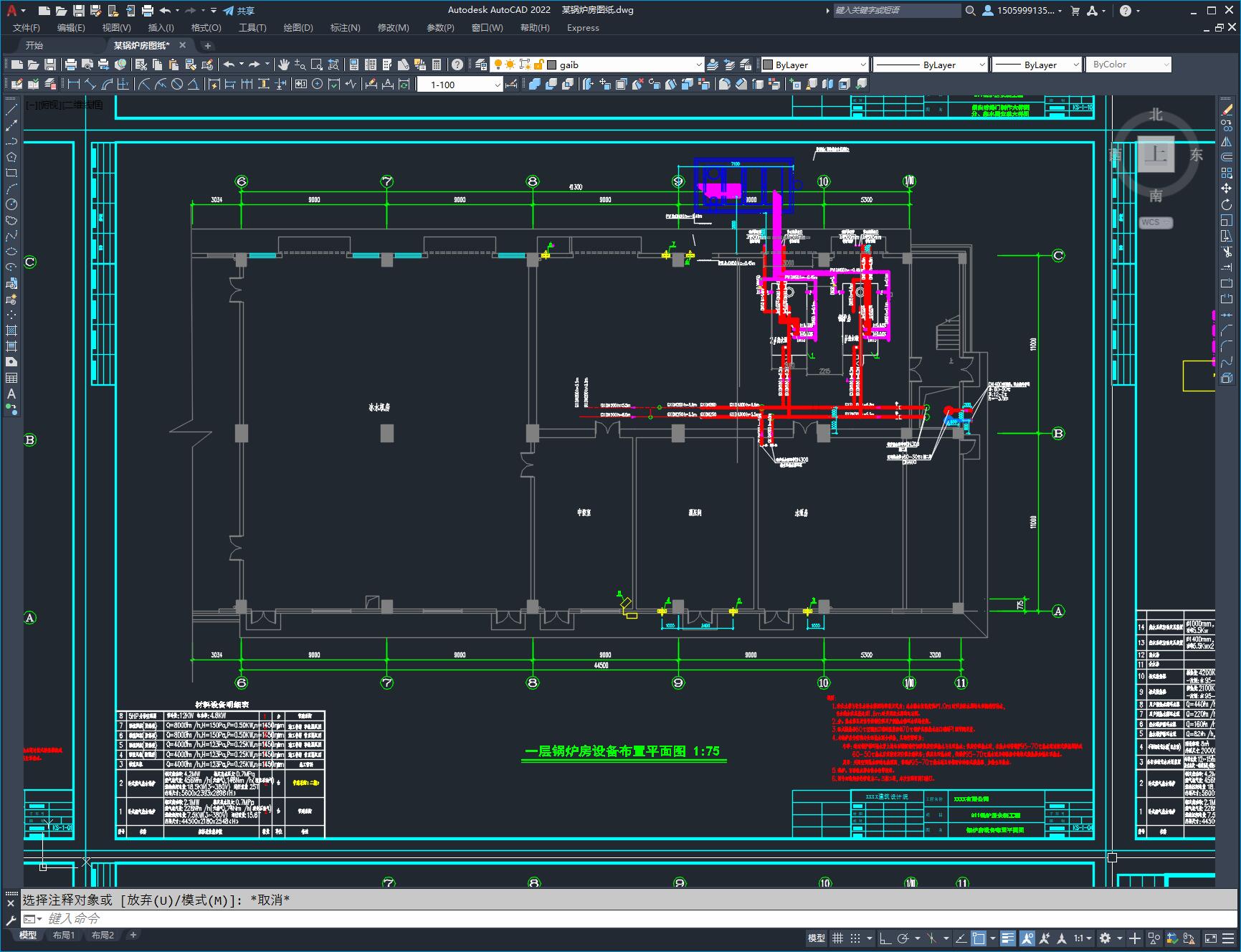The height and width of the screenshot is (952, 1241).
Task: Click the new drawing tab plus button
Action: (208, 45)
